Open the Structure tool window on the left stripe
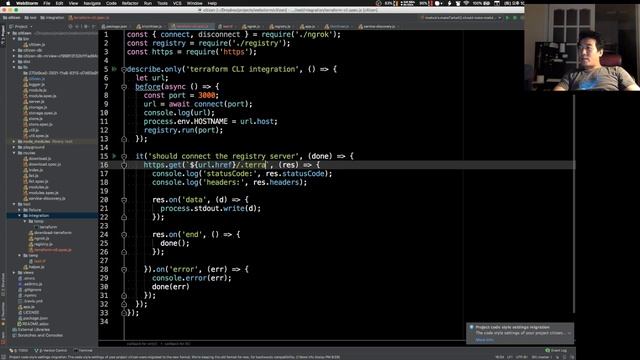 click(3, 284)
